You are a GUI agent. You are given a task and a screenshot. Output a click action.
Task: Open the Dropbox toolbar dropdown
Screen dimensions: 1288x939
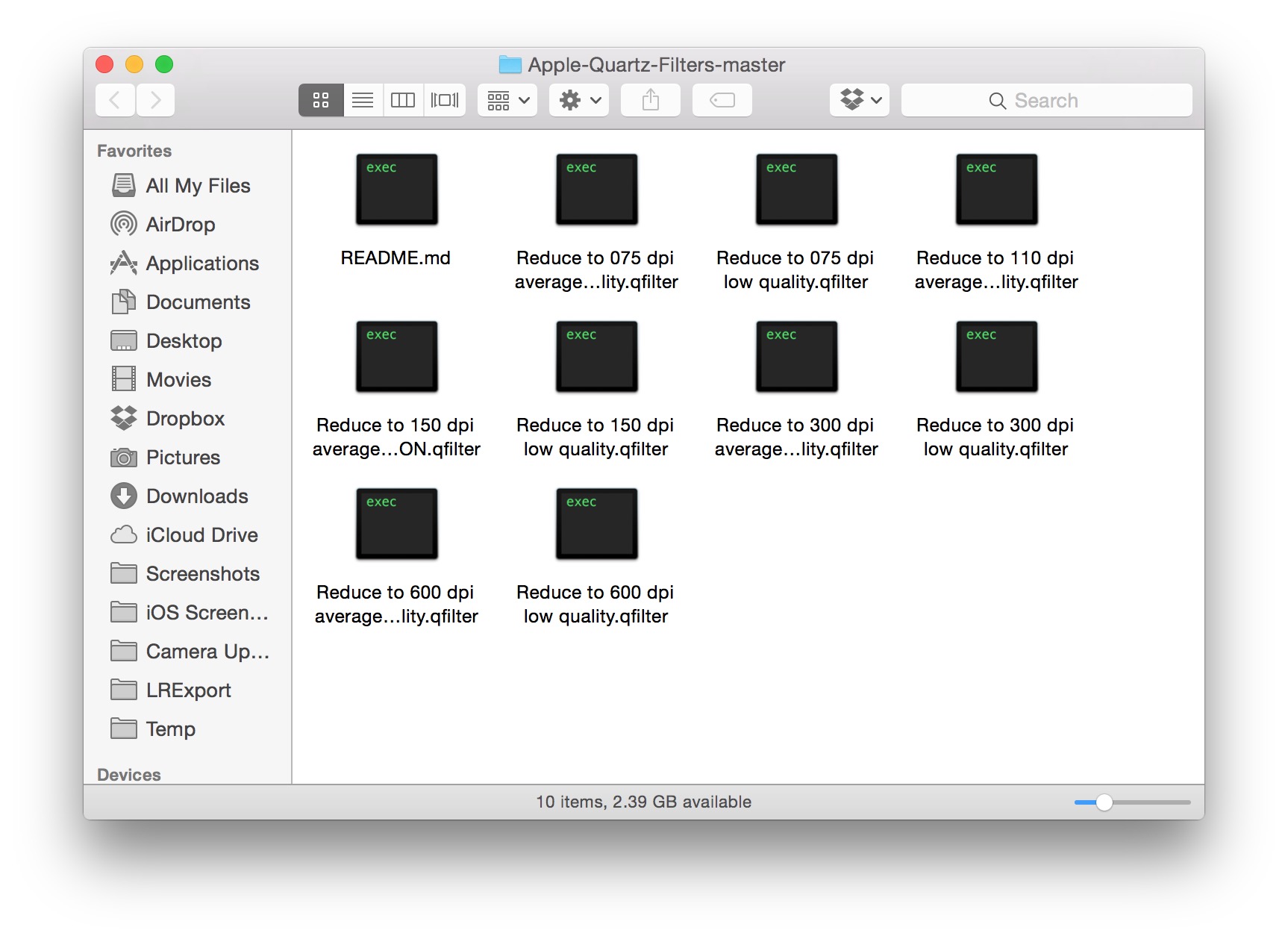coord(860,100)
